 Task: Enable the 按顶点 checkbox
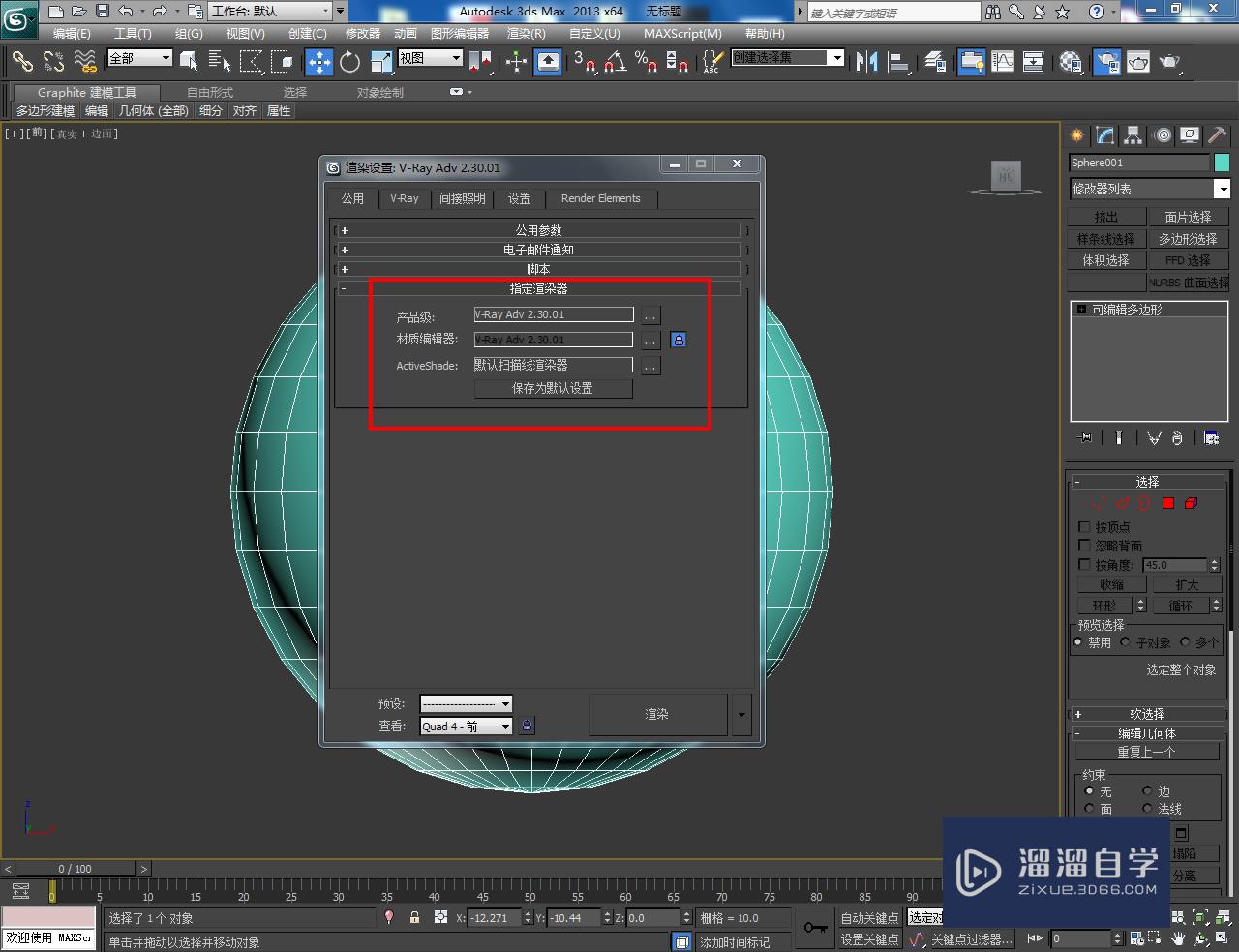[1084, 526]
